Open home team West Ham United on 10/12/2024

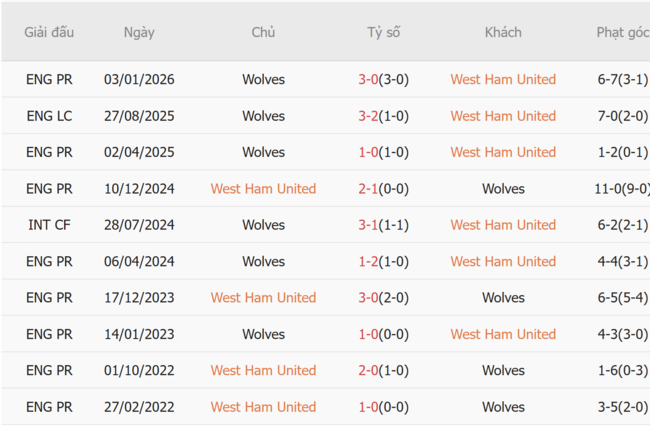point(263,189)
